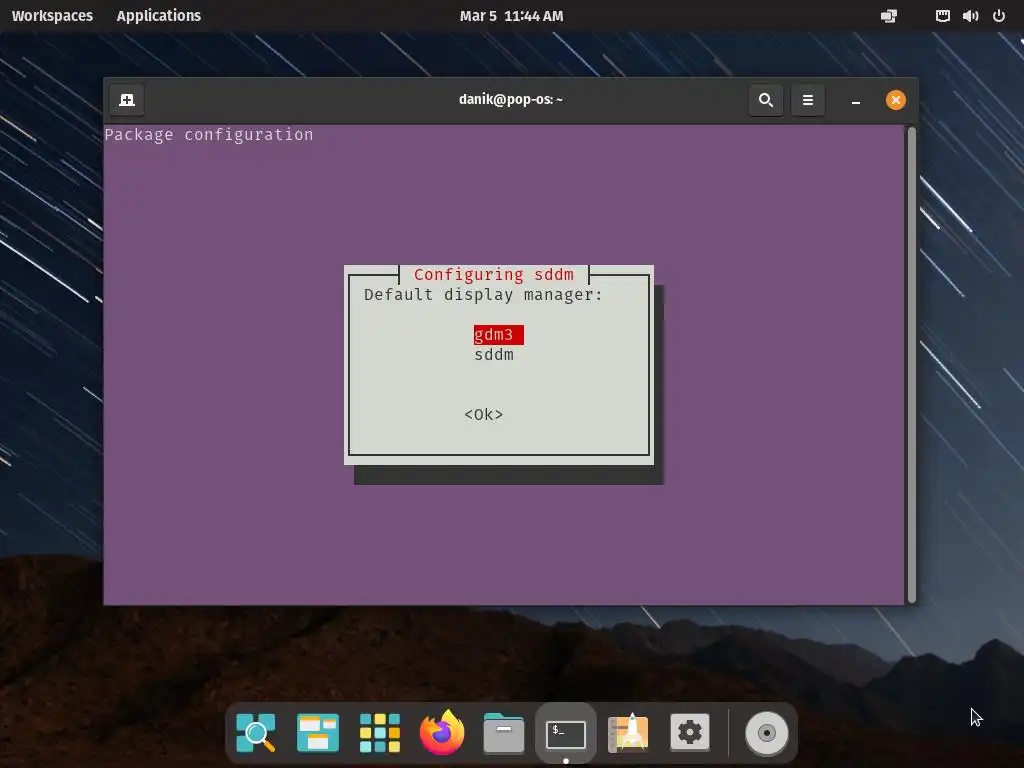Open the disc drive icon in dock
The height and width of the screenshot is (768, 1024).
[767, 733]
